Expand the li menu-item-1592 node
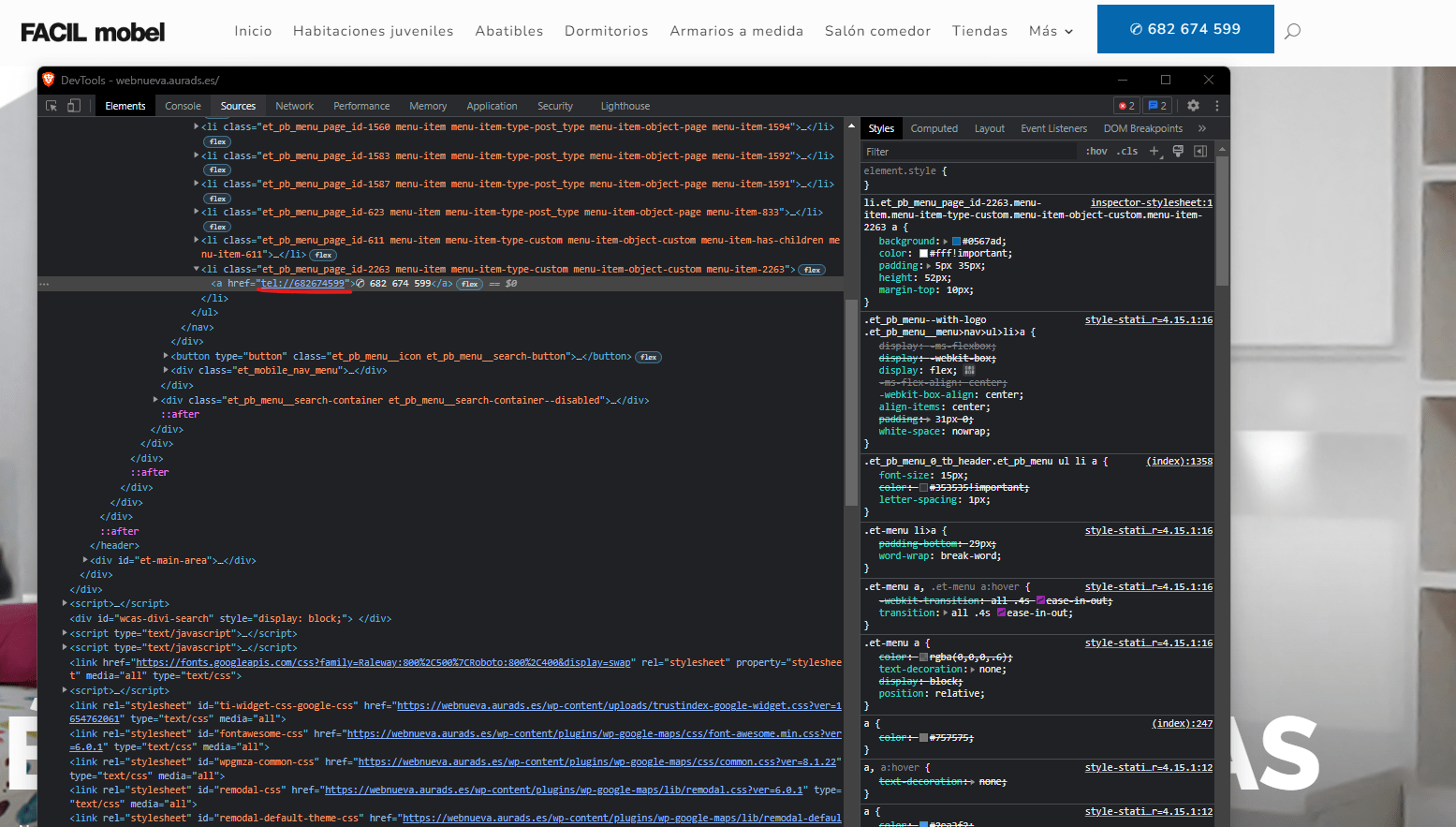The width and height of the screenshot is (1456, 827). (197, 155)
